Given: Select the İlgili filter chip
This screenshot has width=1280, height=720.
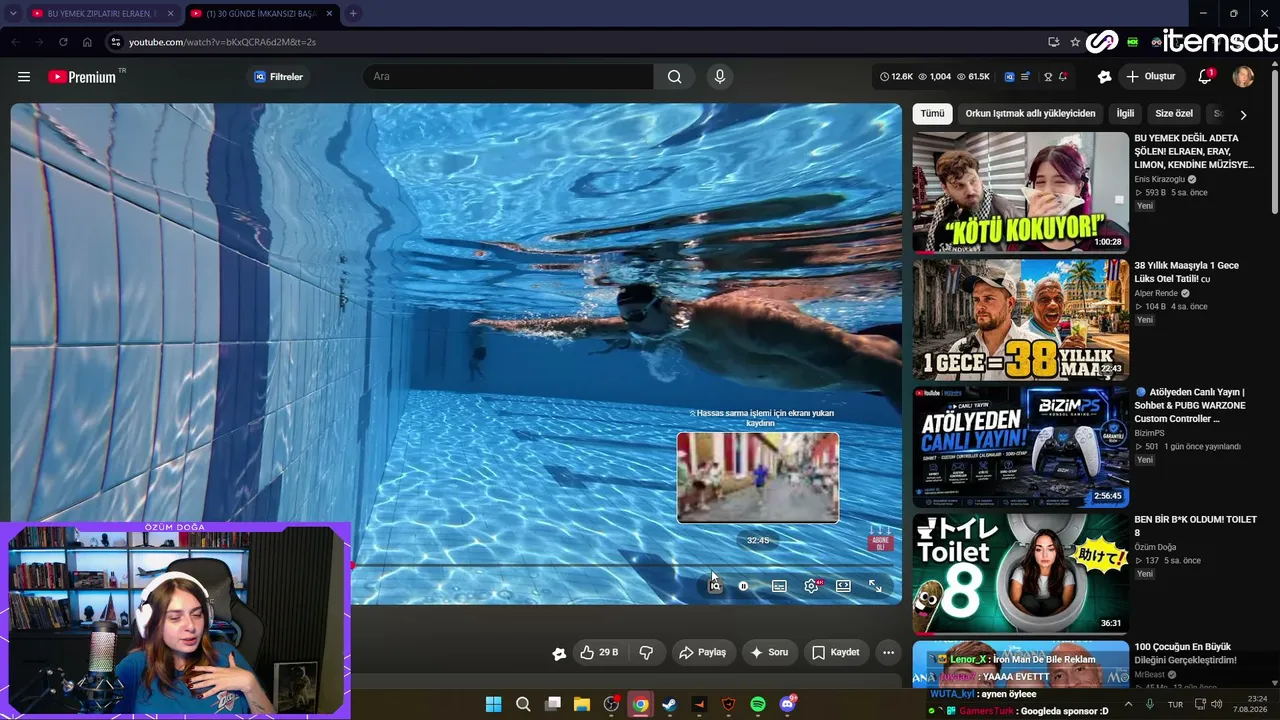Looking at the screenshot, I should click(x=1125, y=114).
